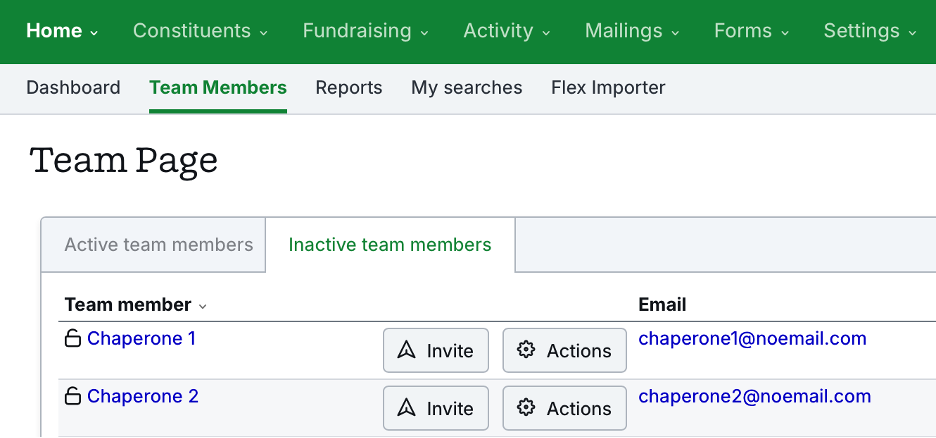Open the Constituents dropdown menu
The image size is (936, 438).
click(x=200, y=31)
